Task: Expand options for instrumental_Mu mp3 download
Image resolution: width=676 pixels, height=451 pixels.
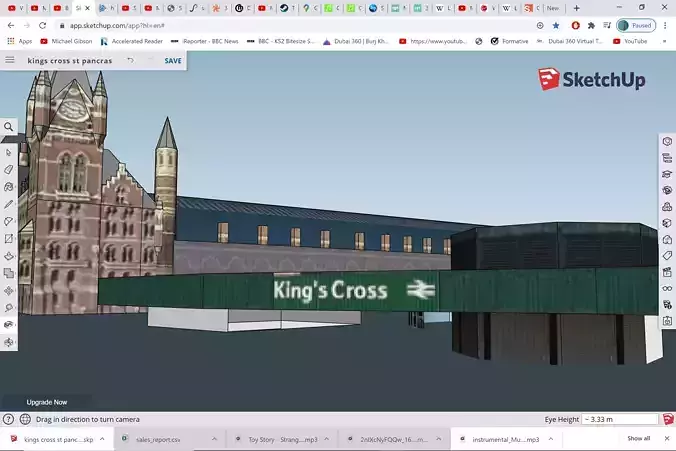Action: point(551,439)
